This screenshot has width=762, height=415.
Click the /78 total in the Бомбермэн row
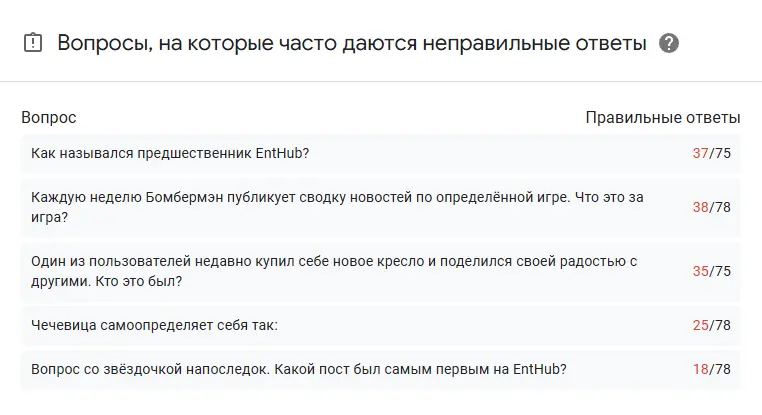coord(721,207)
